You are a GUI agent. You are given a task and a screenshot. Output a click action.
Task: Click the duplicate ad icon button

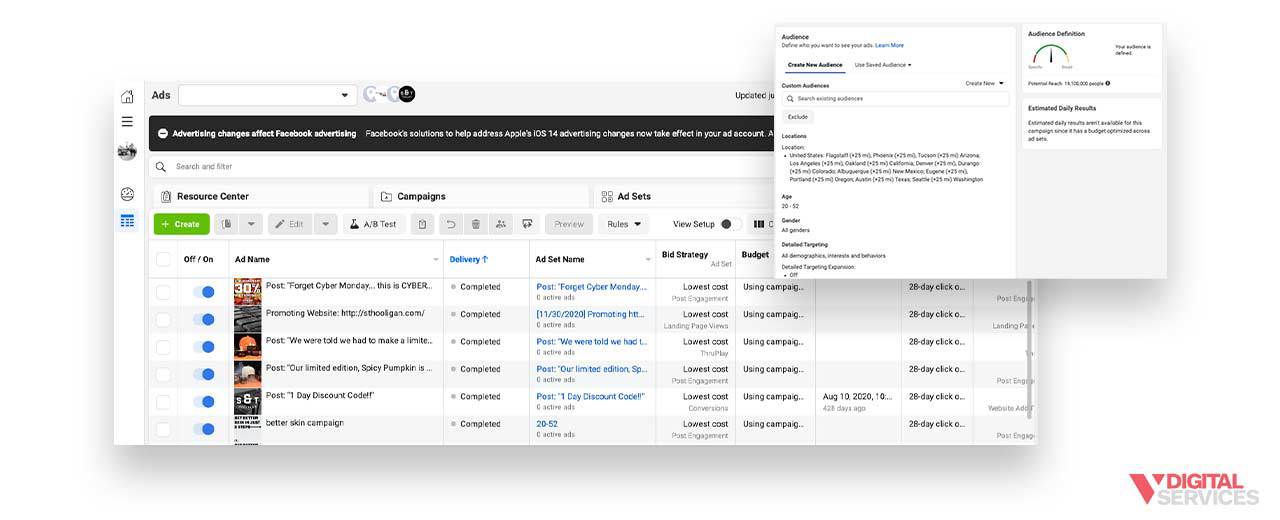click(227, 224)
